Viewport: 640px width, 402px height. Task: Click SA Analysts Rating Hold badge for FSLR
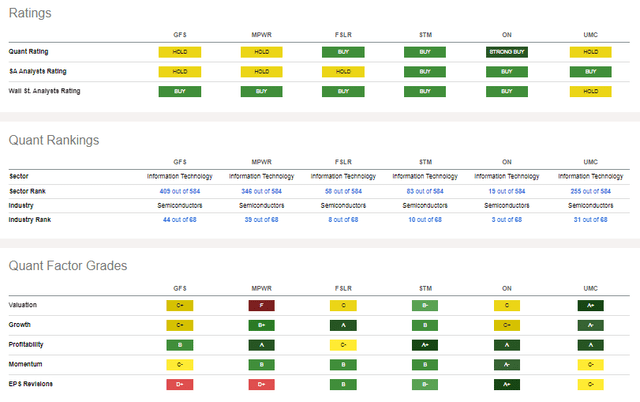pyautogui.click(x=343, y=71)
